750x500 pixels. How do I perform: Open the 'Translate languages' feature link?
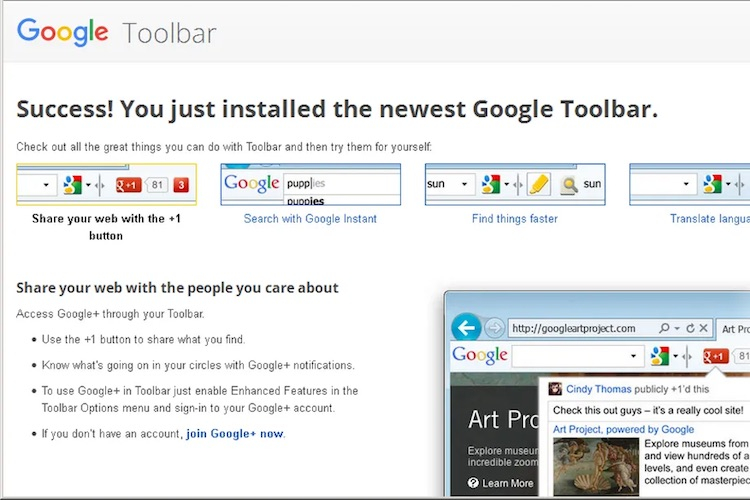pos(708,219)
